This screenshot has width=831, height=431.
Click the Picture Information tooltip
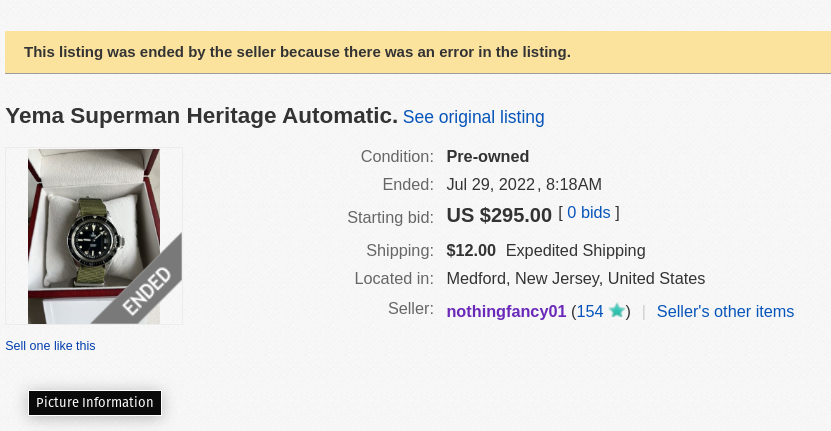95,403
